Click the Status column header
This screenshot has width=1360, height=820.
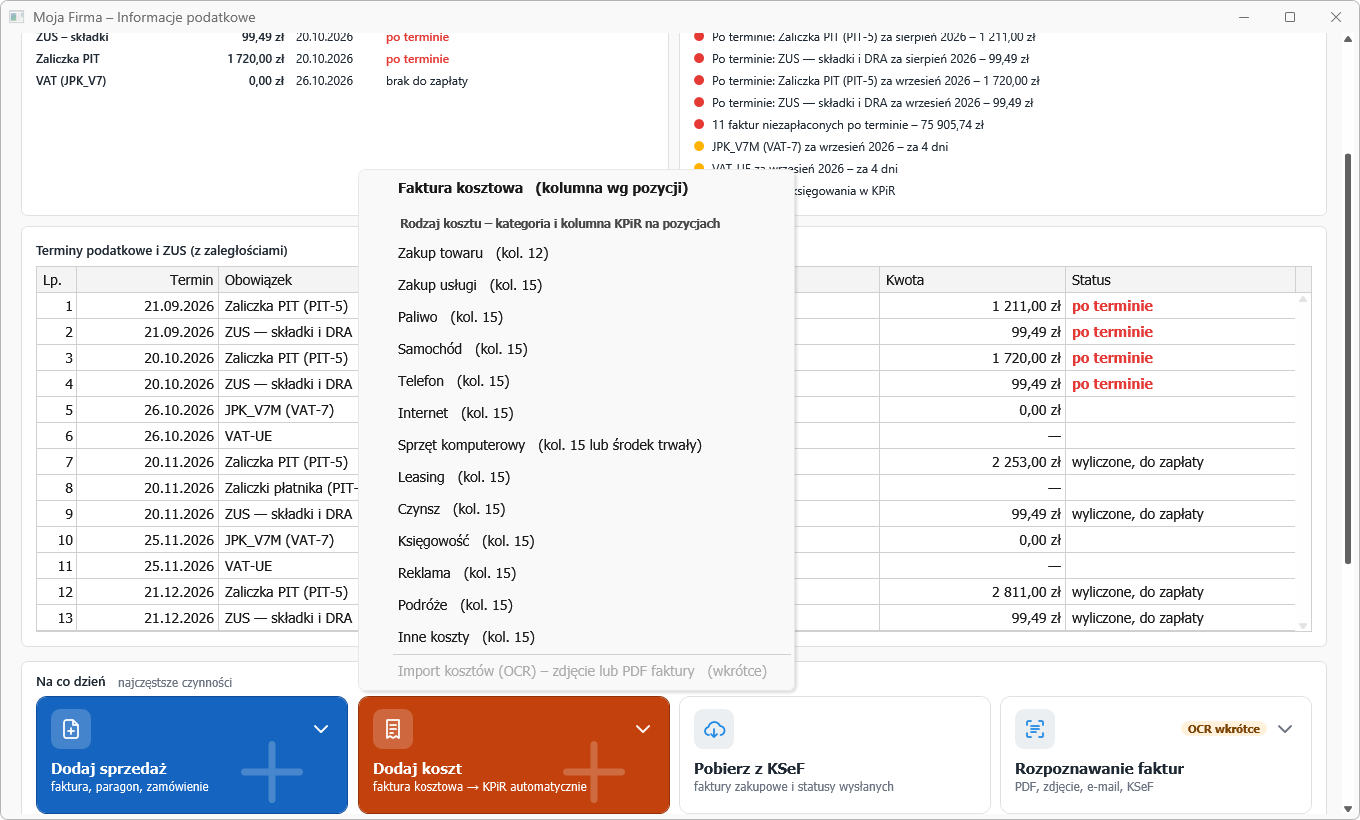tap(1180, 280)
